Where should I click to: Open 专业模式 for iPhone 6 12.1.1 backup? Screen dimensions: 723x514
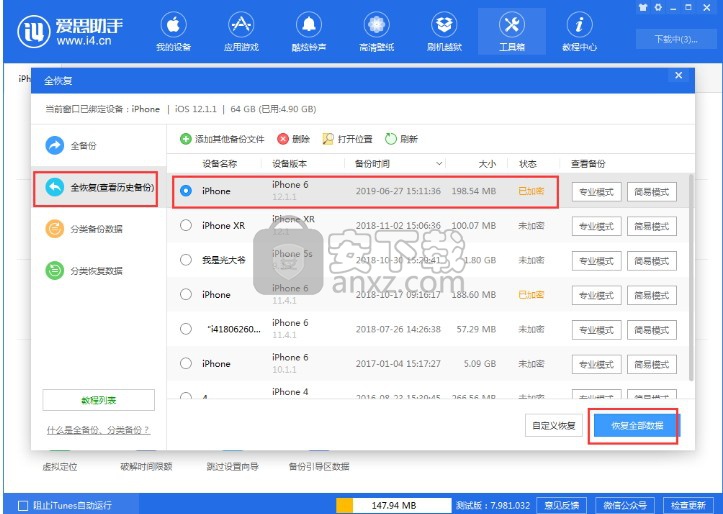pos(596,192)
